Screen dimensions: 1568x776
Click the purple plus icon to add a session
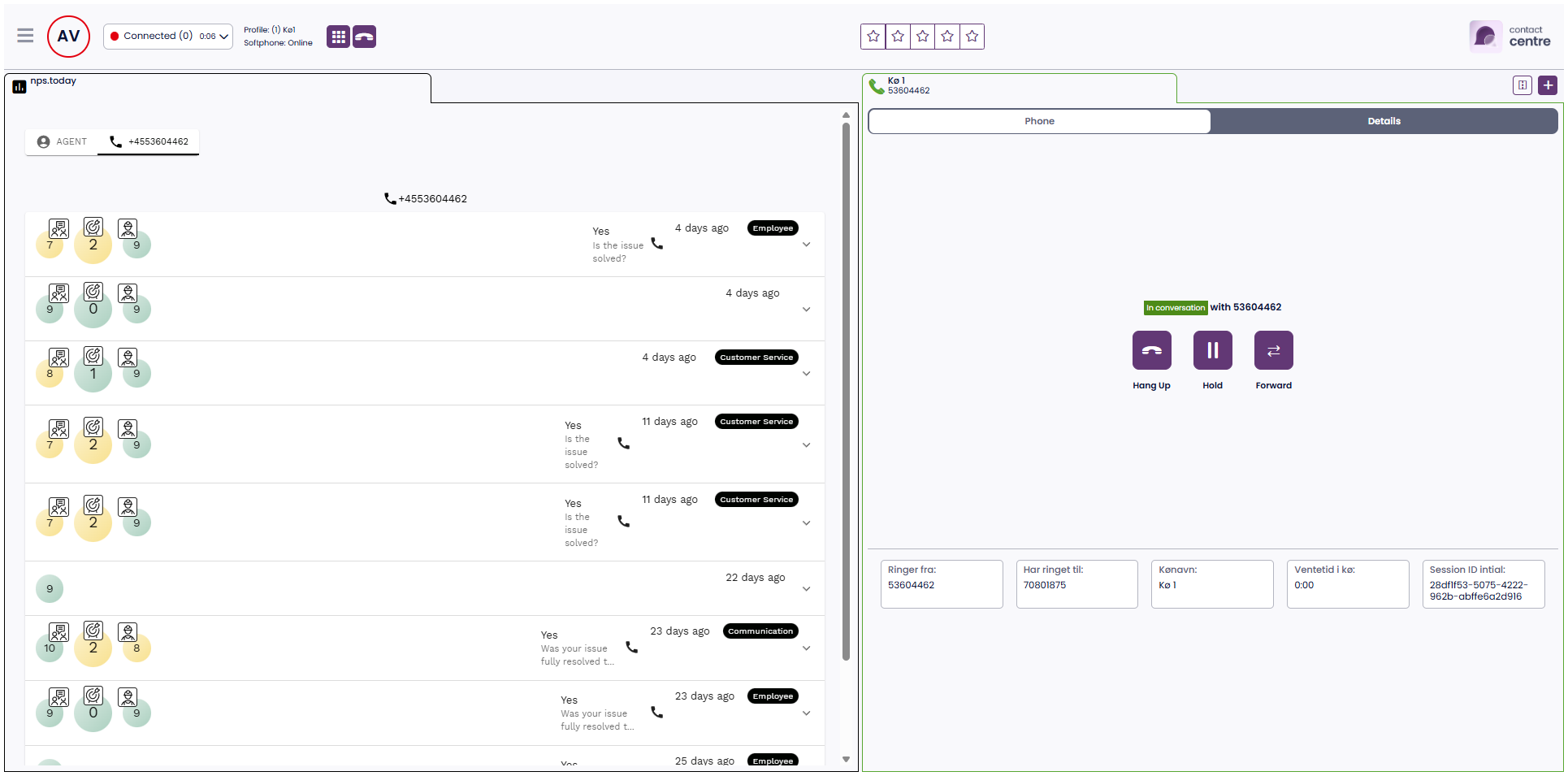pyautogui.click(x=1548, y=85)
